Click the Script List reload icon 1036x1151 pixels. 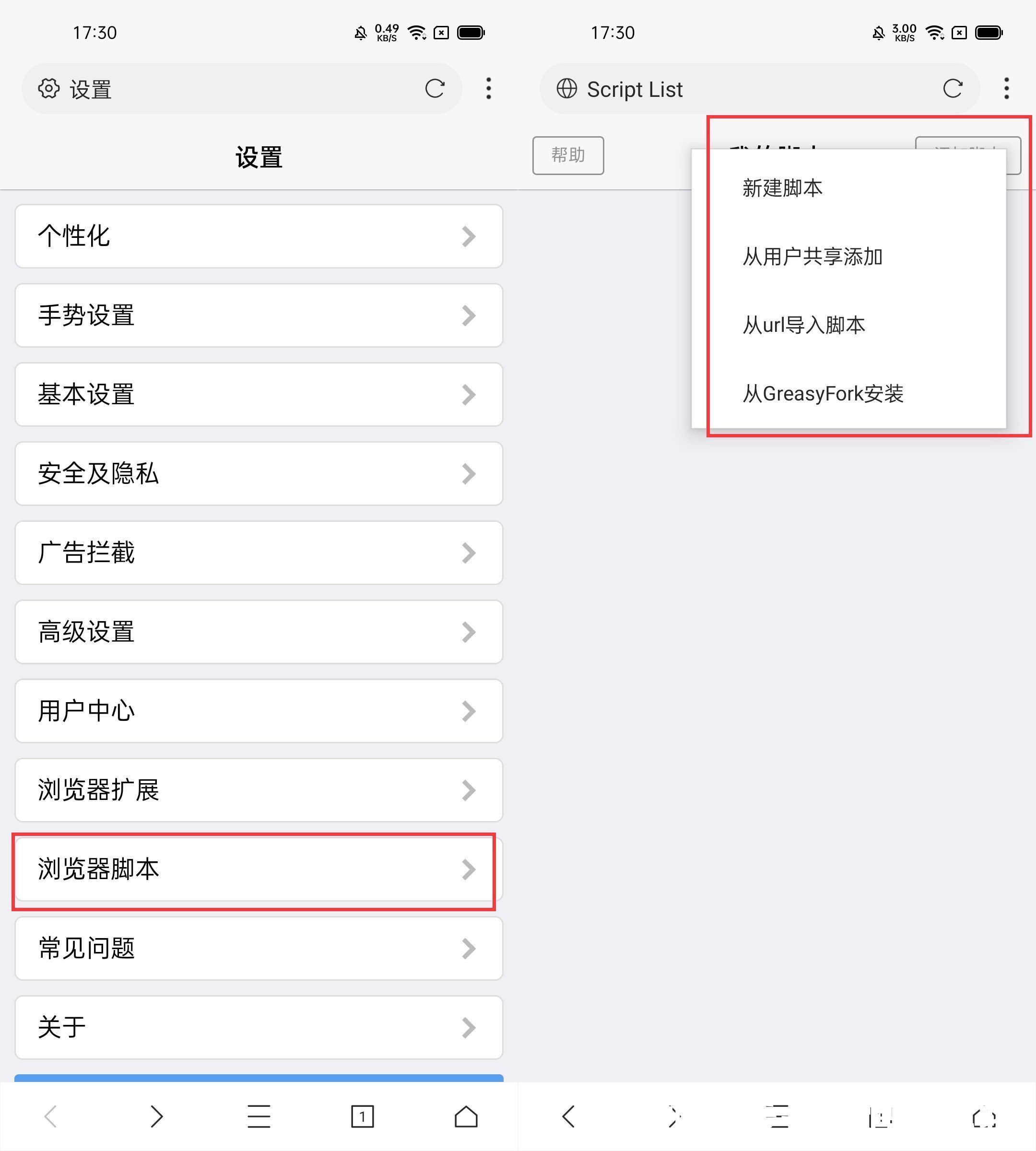click(952, 87)
